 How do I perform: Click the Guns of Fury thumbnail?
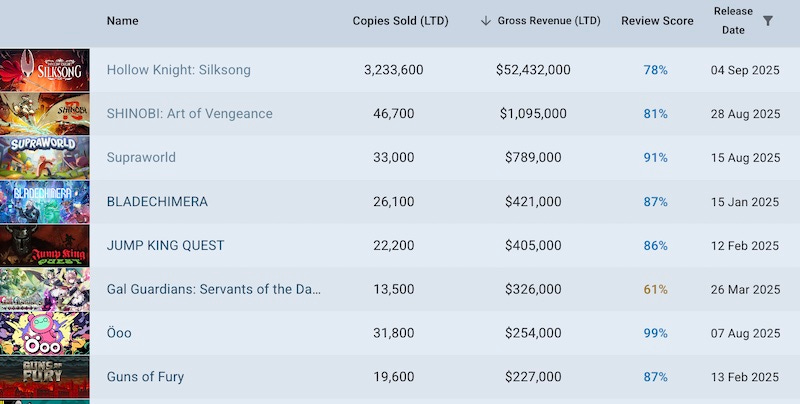click(x=45, y=378)
